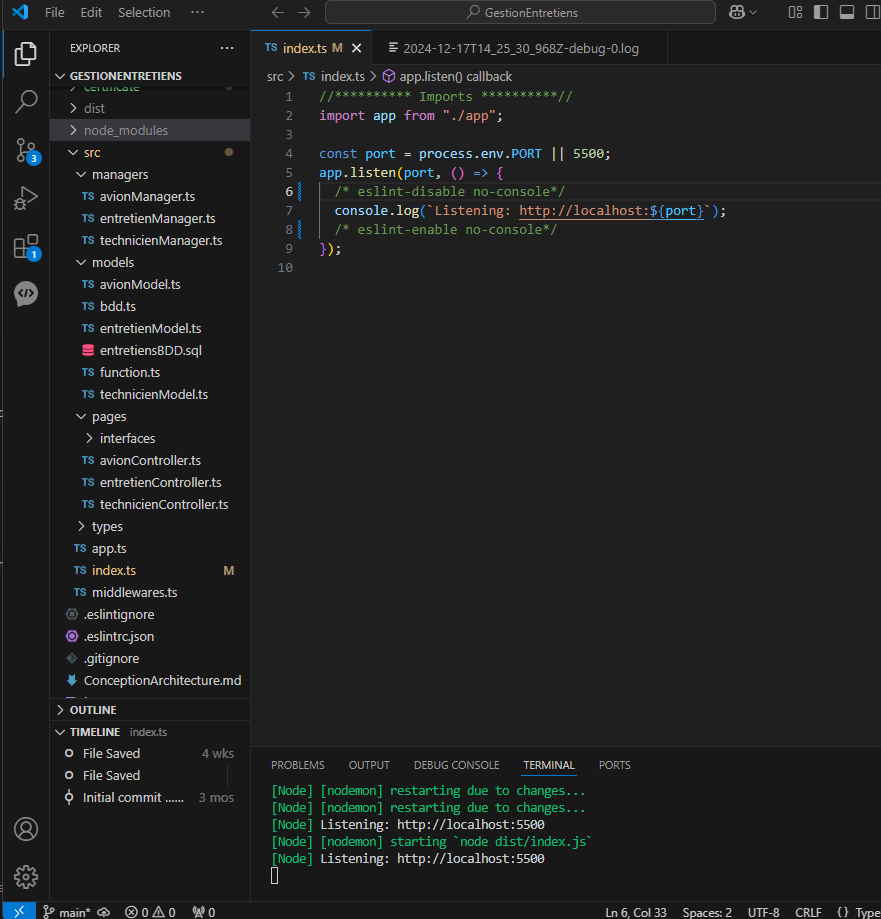Open Copilot chat icon in title bar
Screen dimensions: 881x919
click(737, 12)
